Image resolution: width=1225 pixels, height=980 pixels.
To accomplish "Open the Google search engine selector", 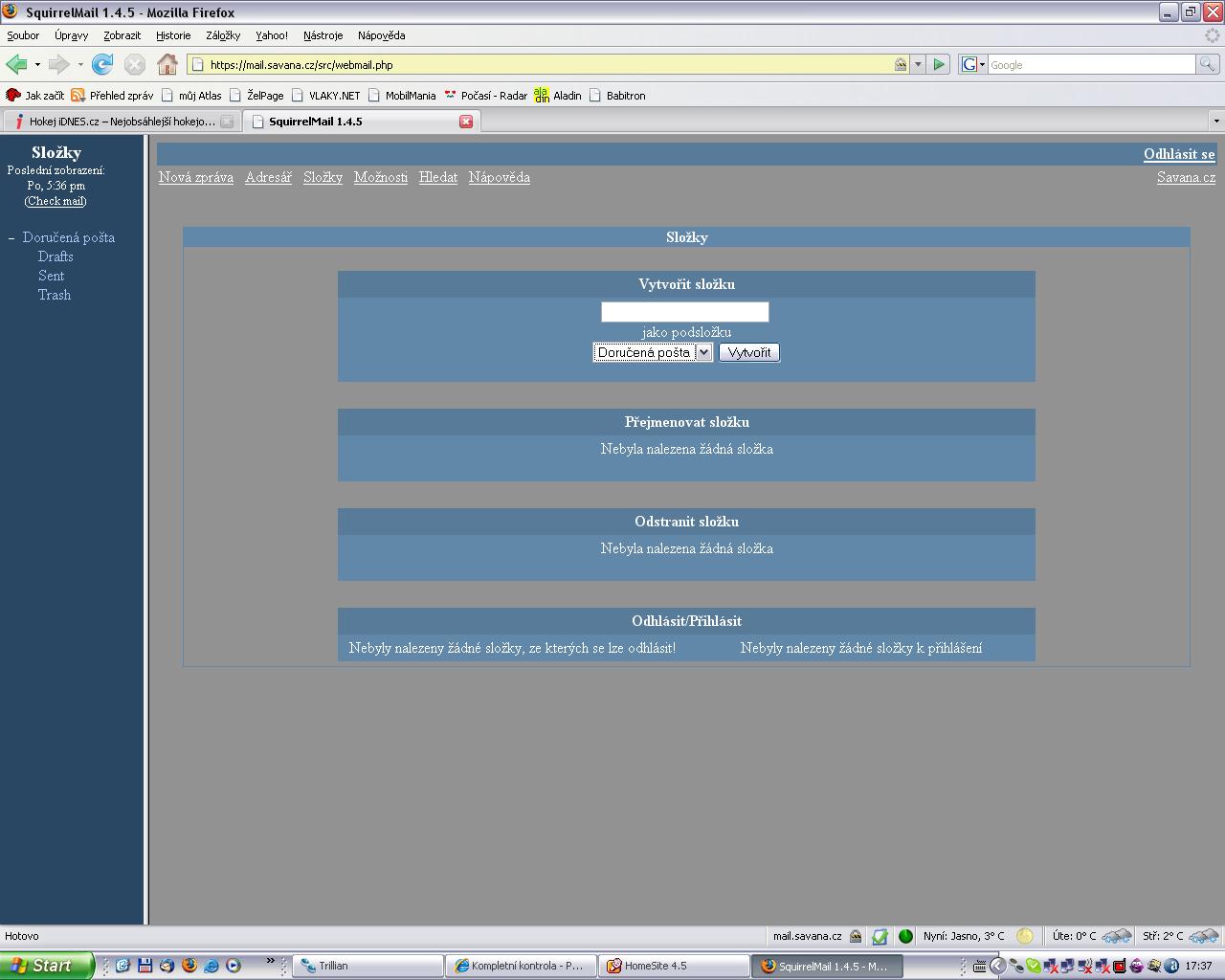I will 972,64.
